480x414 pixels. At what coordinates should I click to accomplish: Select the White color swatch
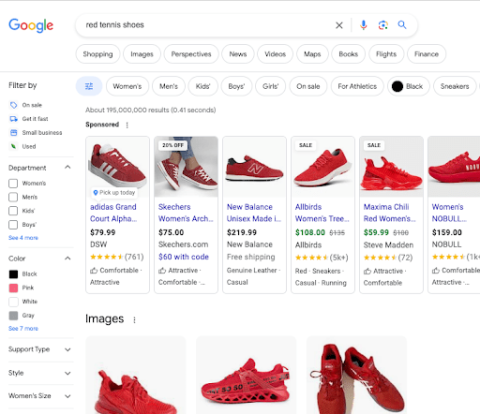[13, 302]
